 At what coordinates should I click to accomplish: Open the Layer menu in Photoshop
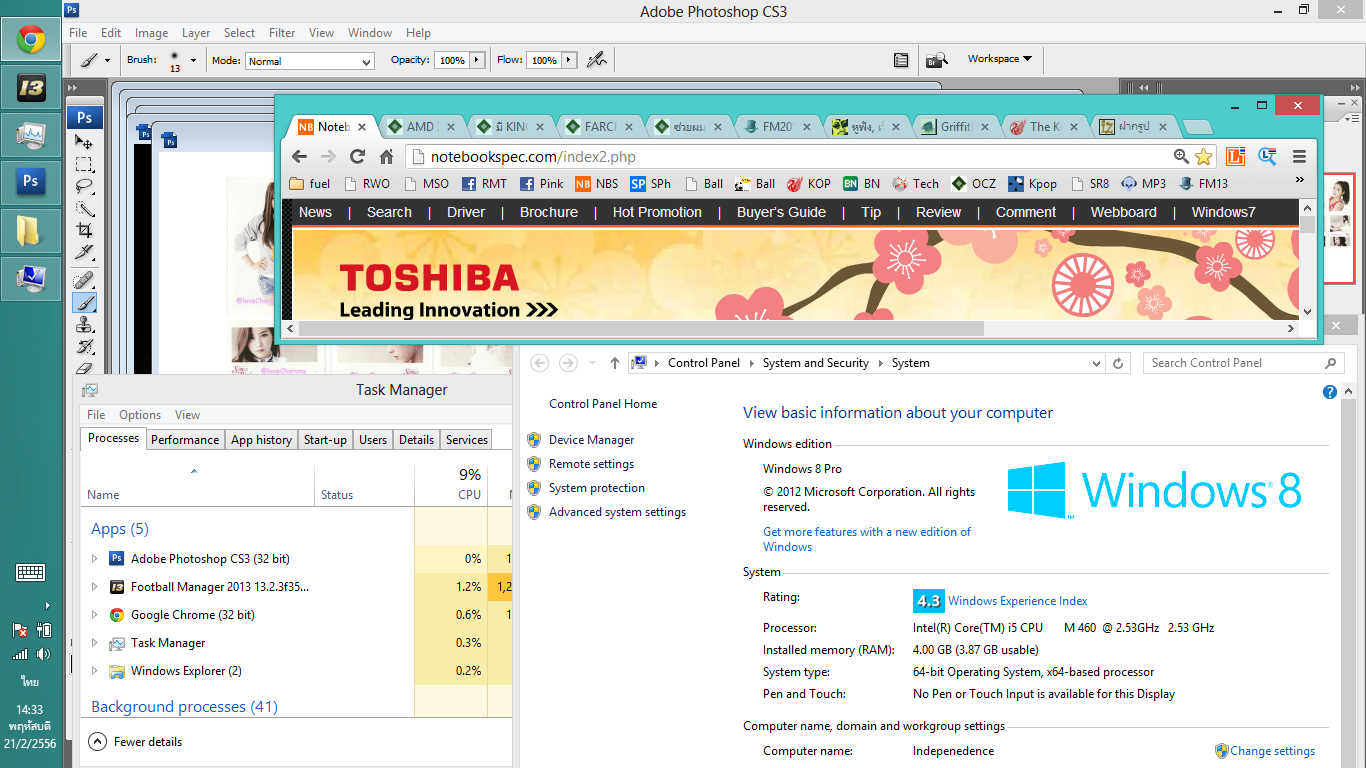[196, 33]
